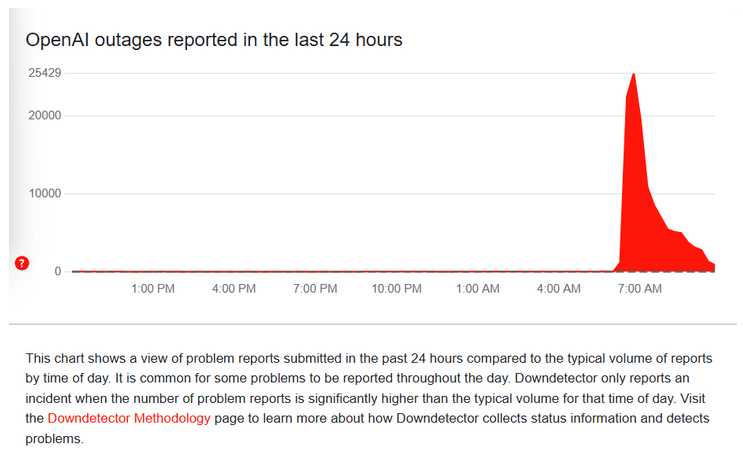Viewport: 743px width, 462px height.
Task: Select the 7:00 PM time axis label
Action: coord(315,289)
